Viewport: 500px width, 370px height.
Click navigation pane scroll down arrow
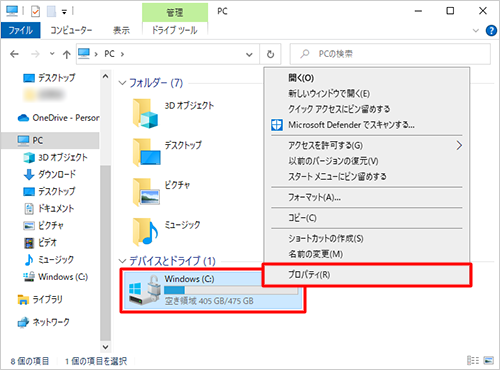click(x=106, y=347)
